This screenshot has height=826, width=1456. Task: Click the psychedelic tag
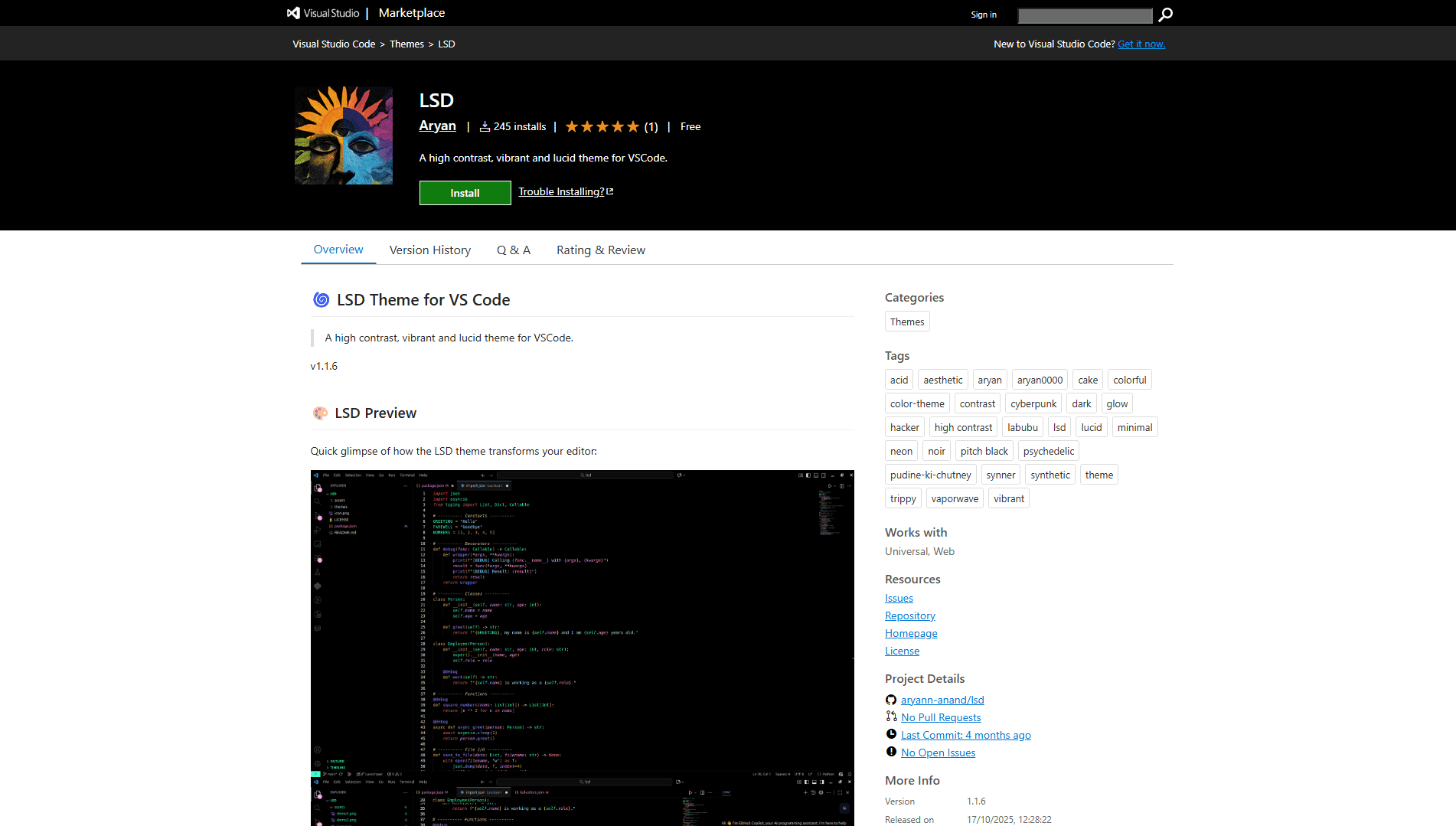coord(1049,451)
